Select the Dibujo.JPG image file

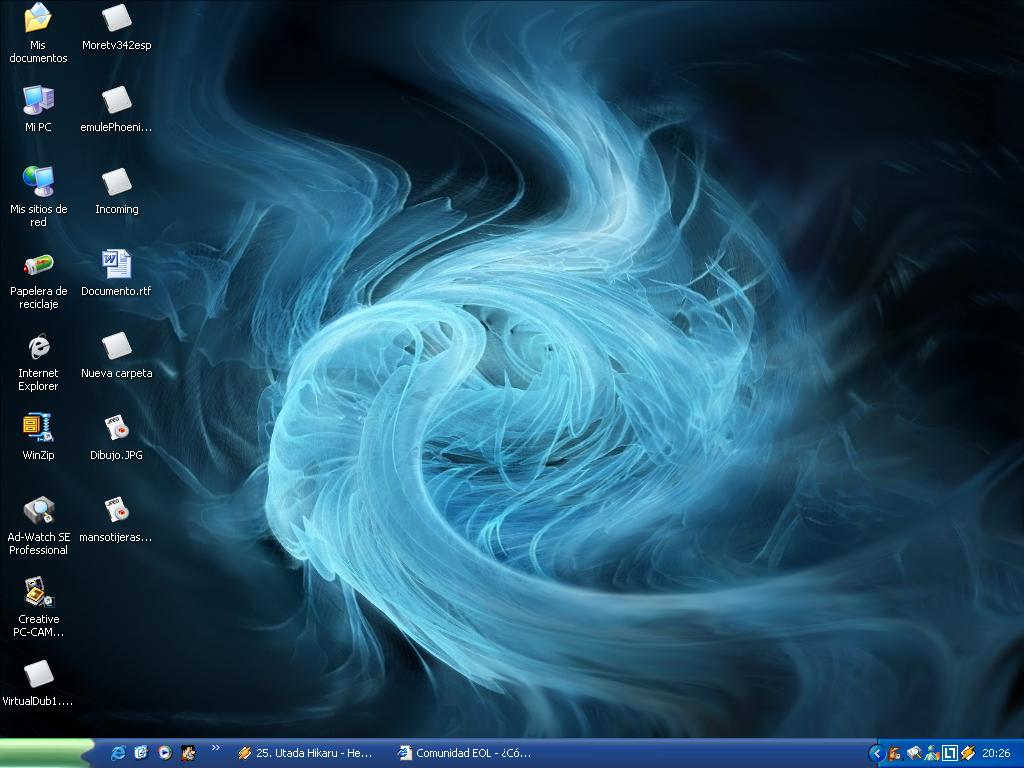coord(116,428)
